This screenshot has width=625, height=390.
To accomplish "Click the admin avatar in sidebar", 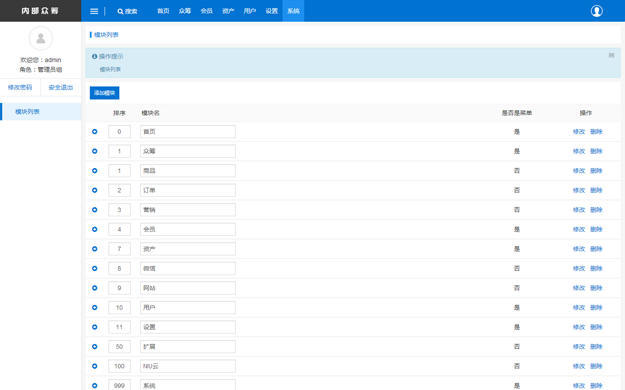I will (x=41, y=38).
